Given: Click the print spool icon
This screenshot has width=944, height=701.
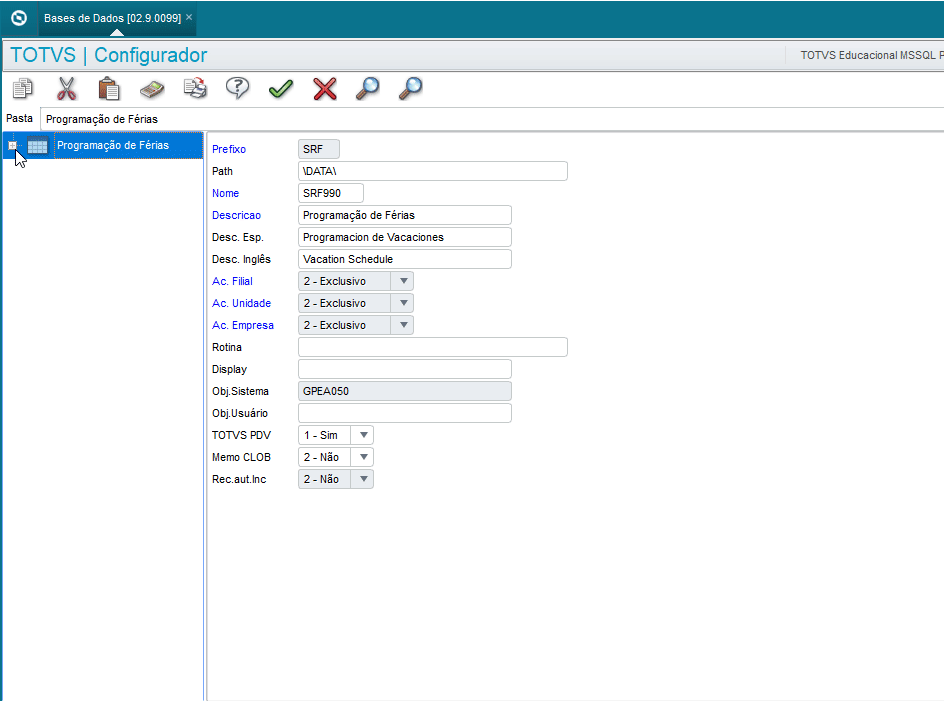Looking at the screenshot, I should pyautogui.click(x=195, y=89).
